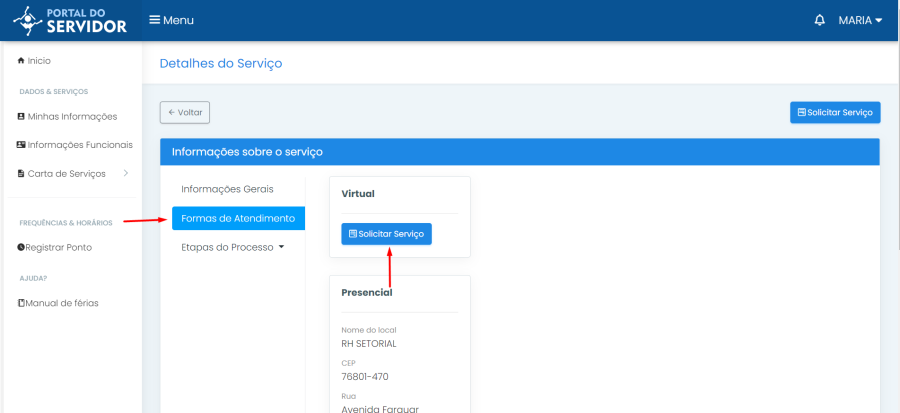Screen dimensions: 900x413
Task: Open Registrar Ponto in the sidebar
Action: [55, 247]
